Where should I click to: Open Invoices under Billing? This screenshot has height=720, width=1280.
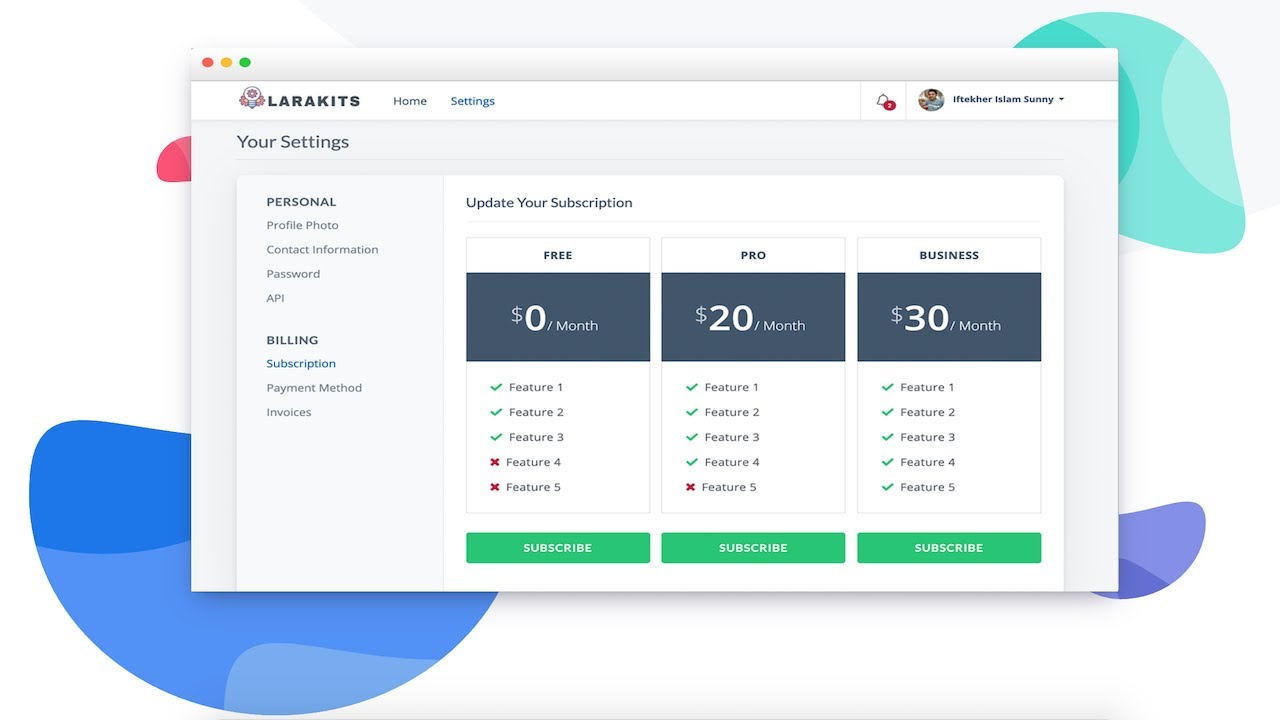(289, 412)
